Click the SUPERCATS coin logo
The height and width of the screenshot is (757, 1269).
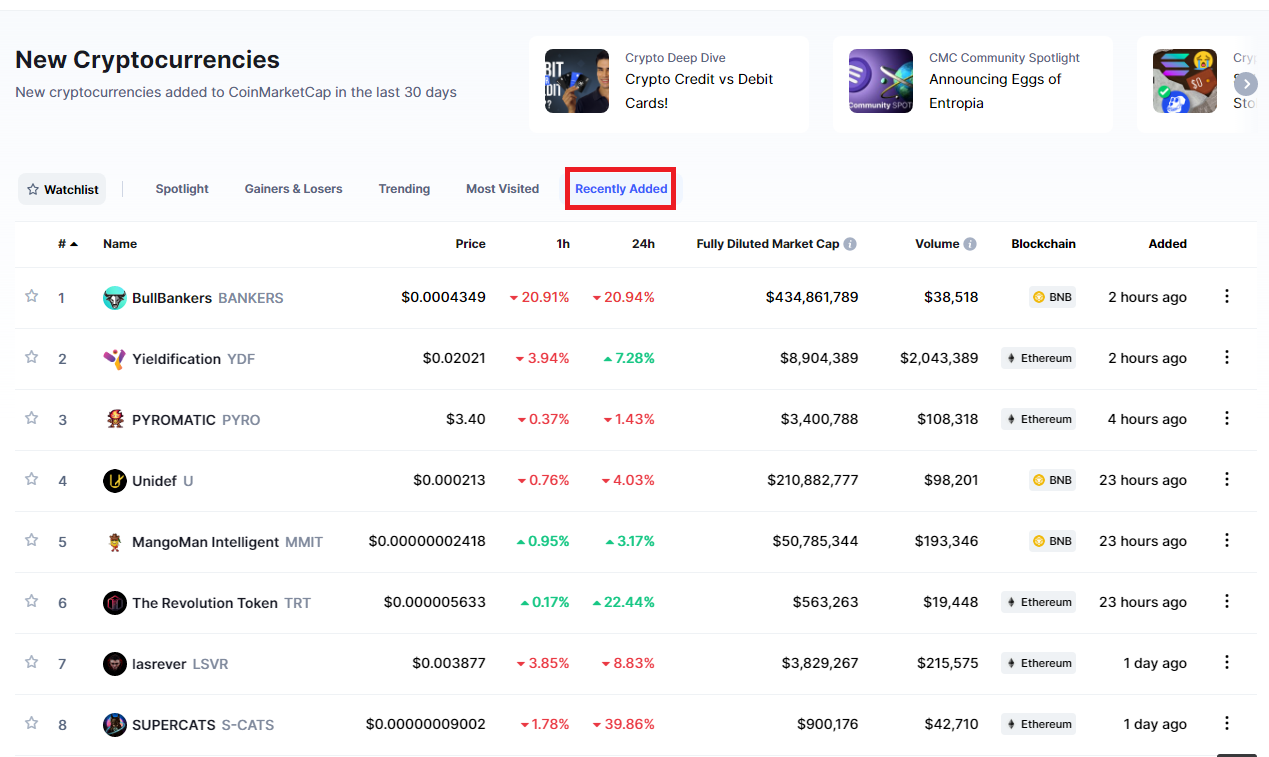click(x=115, y=725)
